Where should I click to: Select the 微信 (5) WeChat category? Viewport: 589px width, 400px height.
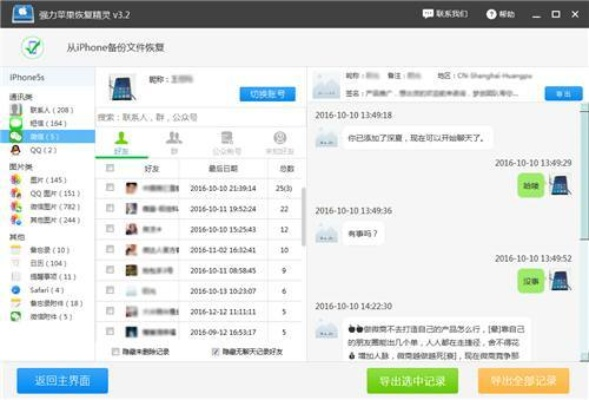pos(47,137)
